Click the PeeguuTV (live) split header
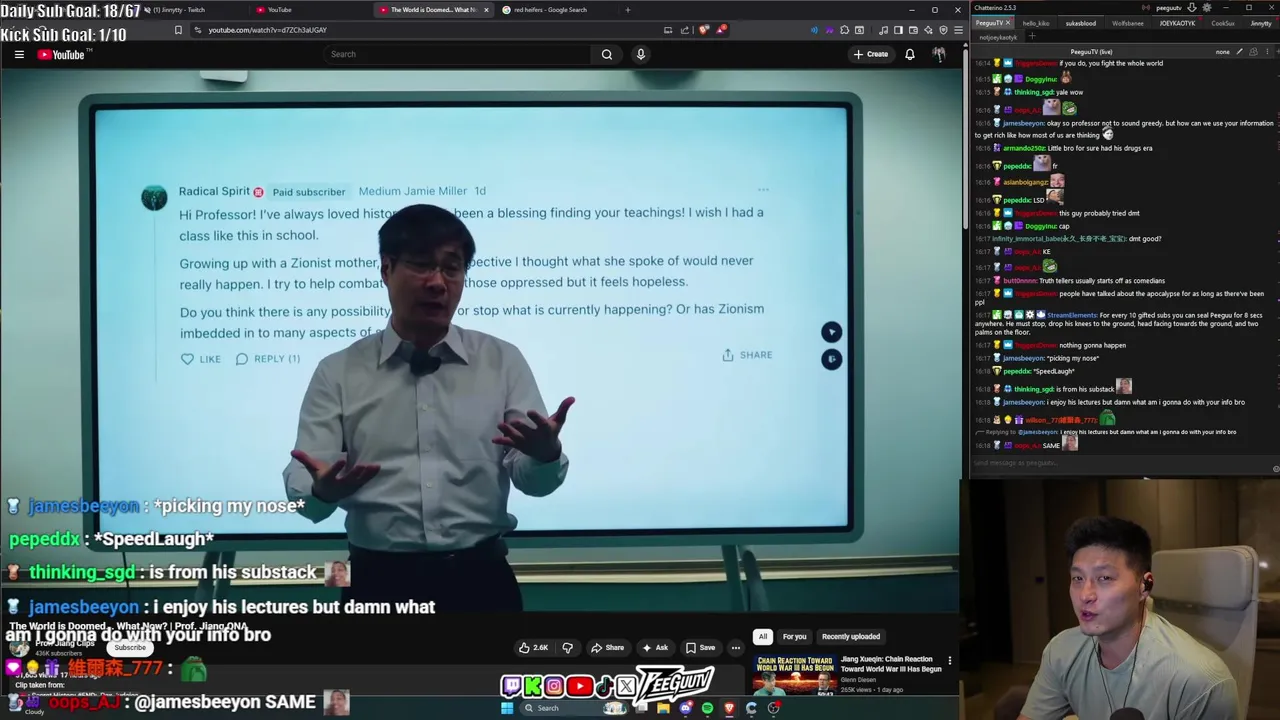1280x720 pixels. pyautogui.click(x=1091, y=52)
